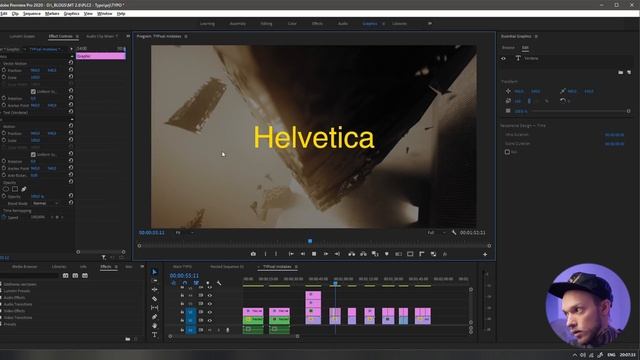Toggle the Roll checkbox in Responsive Design

(x=507, y=152)
